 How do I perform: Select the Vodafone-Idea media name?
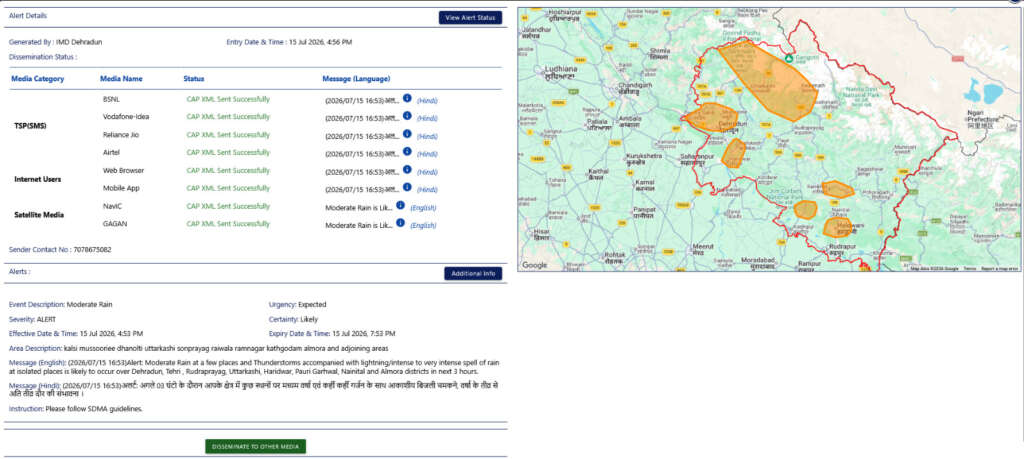[x=126, y=117]
